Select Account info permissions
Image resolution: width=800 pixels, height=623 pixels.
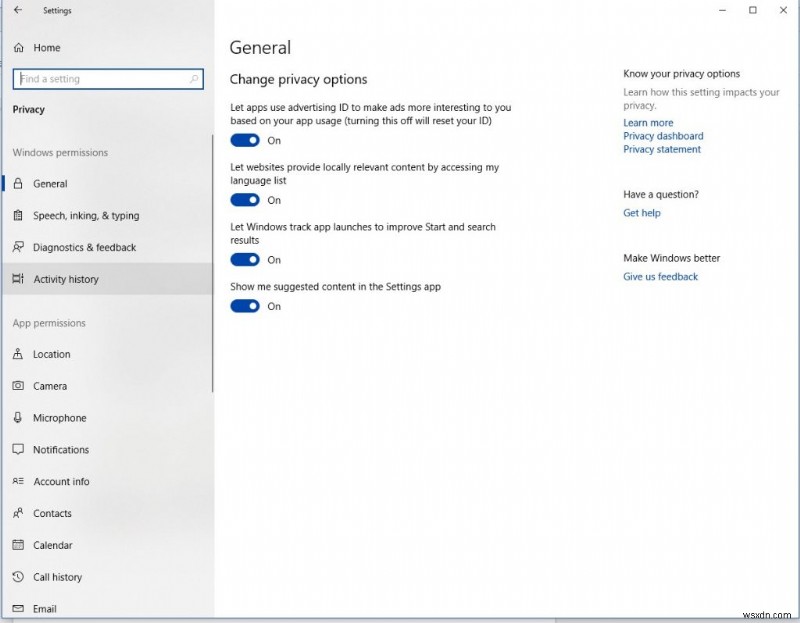coord(60,481)
